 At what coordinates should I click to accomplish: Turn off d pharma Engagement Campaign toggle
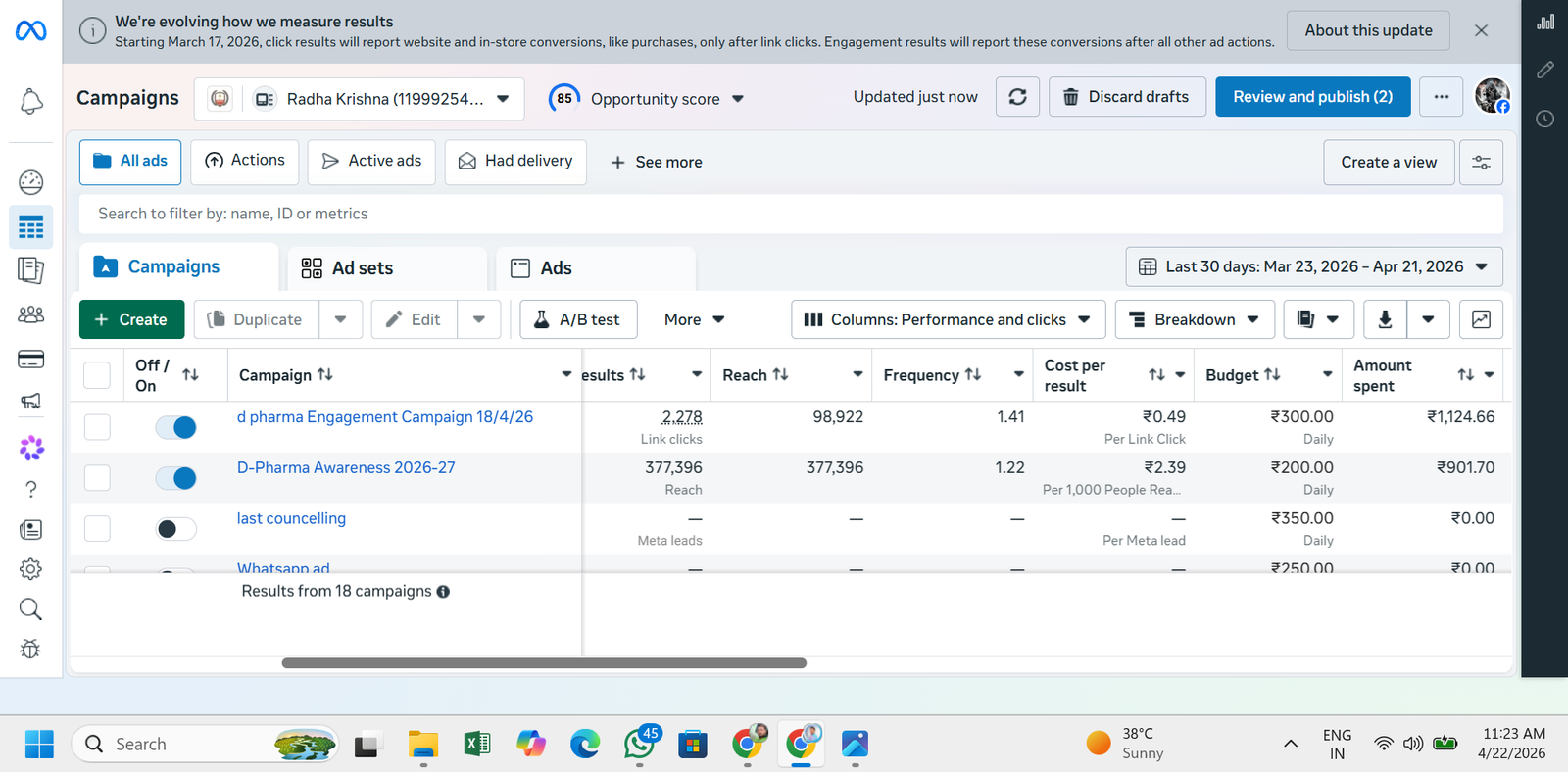coord(176,427)
